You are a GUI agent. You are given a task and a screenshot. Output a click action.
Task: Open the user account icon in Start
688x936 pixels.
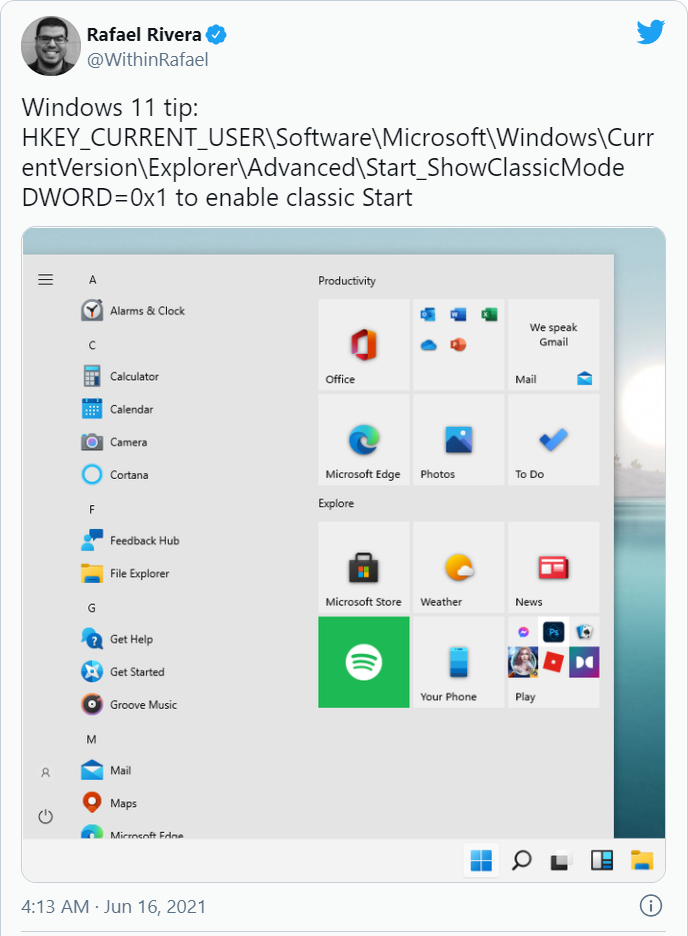46,772
